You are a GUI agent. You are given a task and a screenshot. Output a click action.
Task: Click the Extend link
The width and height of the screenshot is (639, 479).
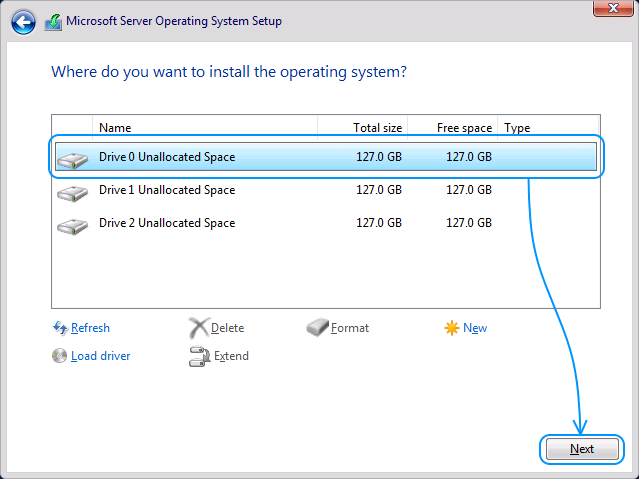231,356
